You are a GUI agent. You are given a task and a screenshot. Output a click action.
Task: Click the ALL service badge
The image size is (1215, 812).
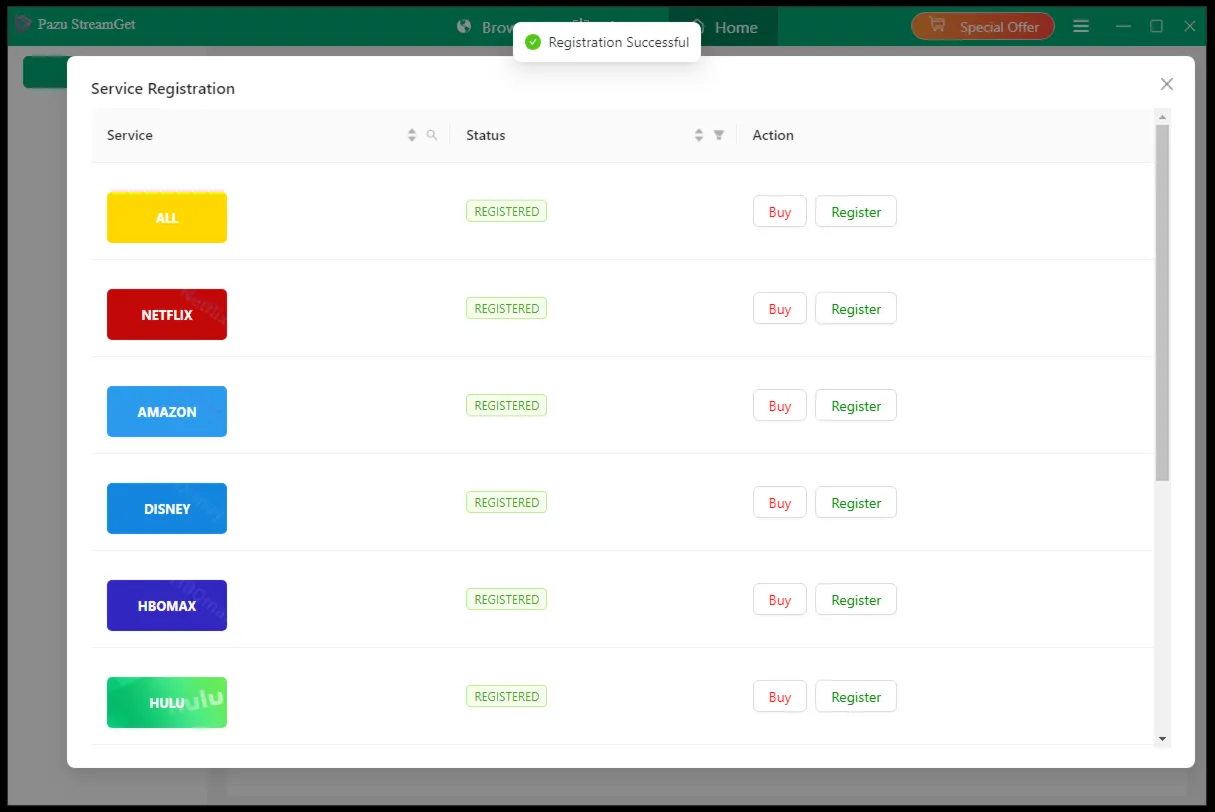point(167,217)
